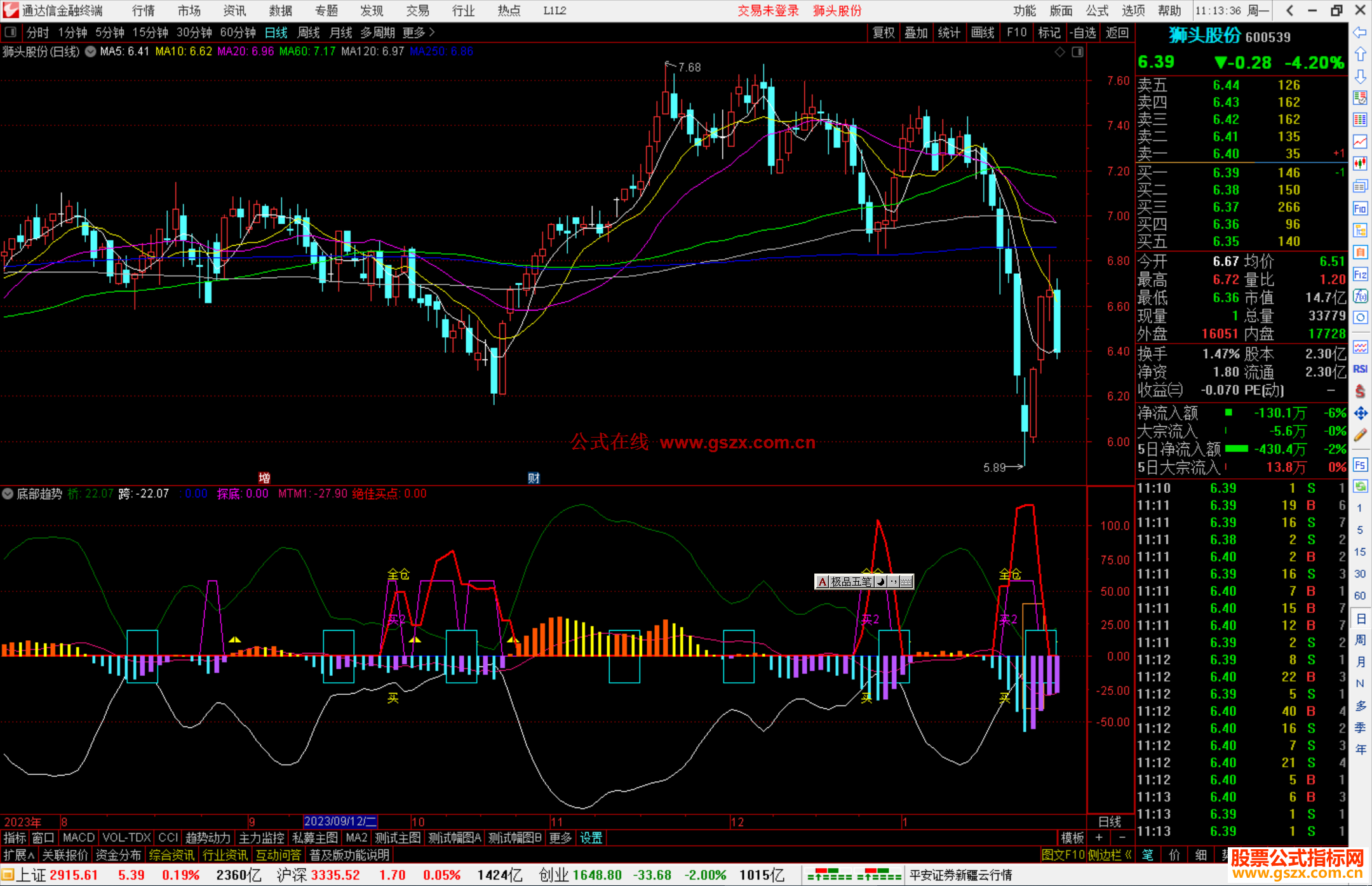Viewport: 1372px width, 886px height.
Task: Select the 周线 period
Action: pos(309,32)
